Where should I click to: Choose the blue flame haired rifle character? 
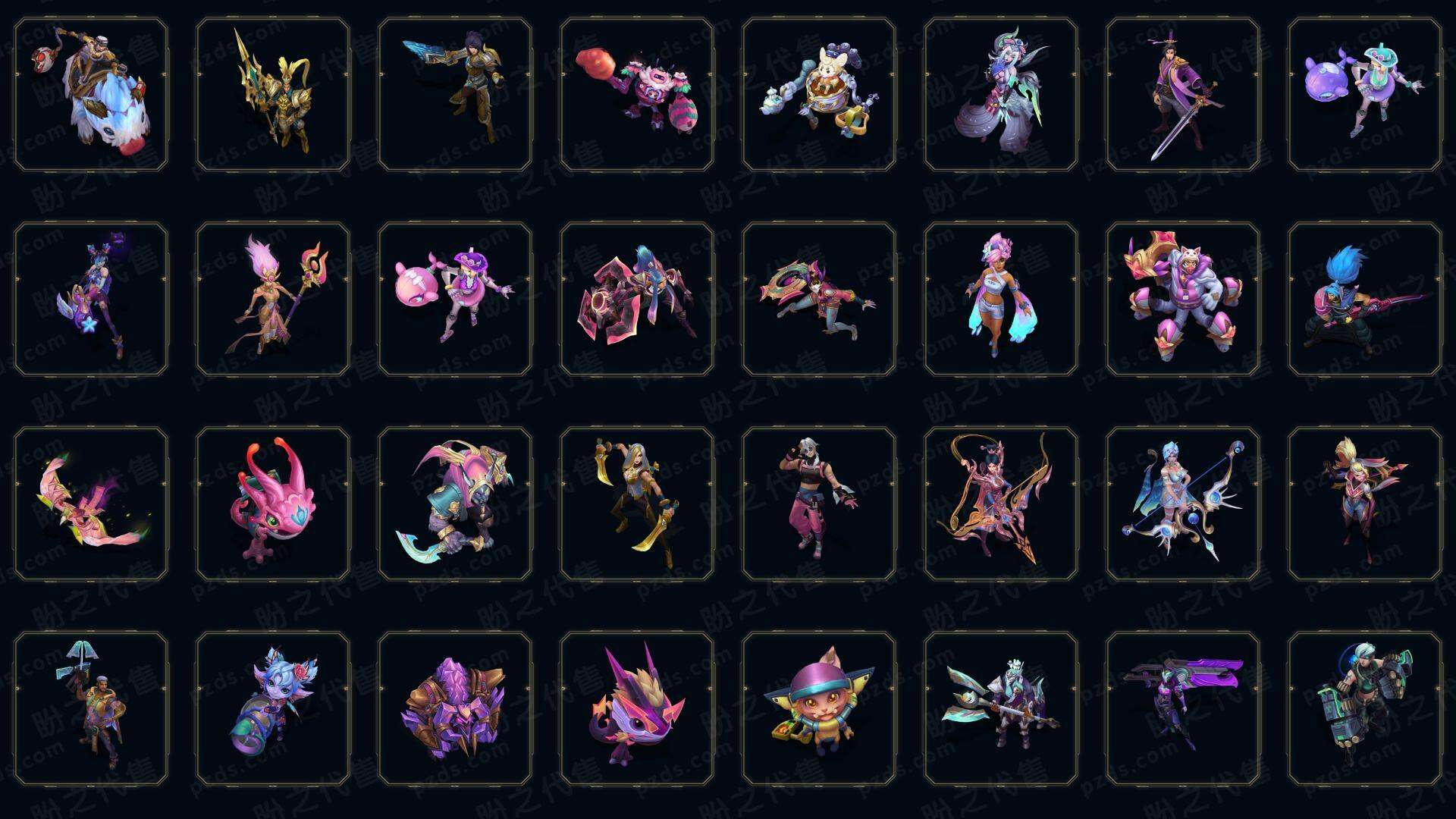coord(1365,299)
